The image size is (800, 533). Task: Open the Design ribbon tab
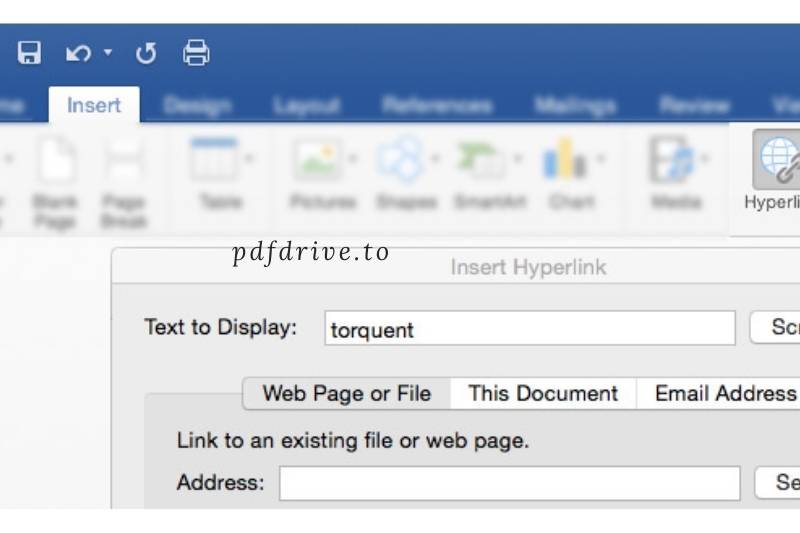coord(197,106)
